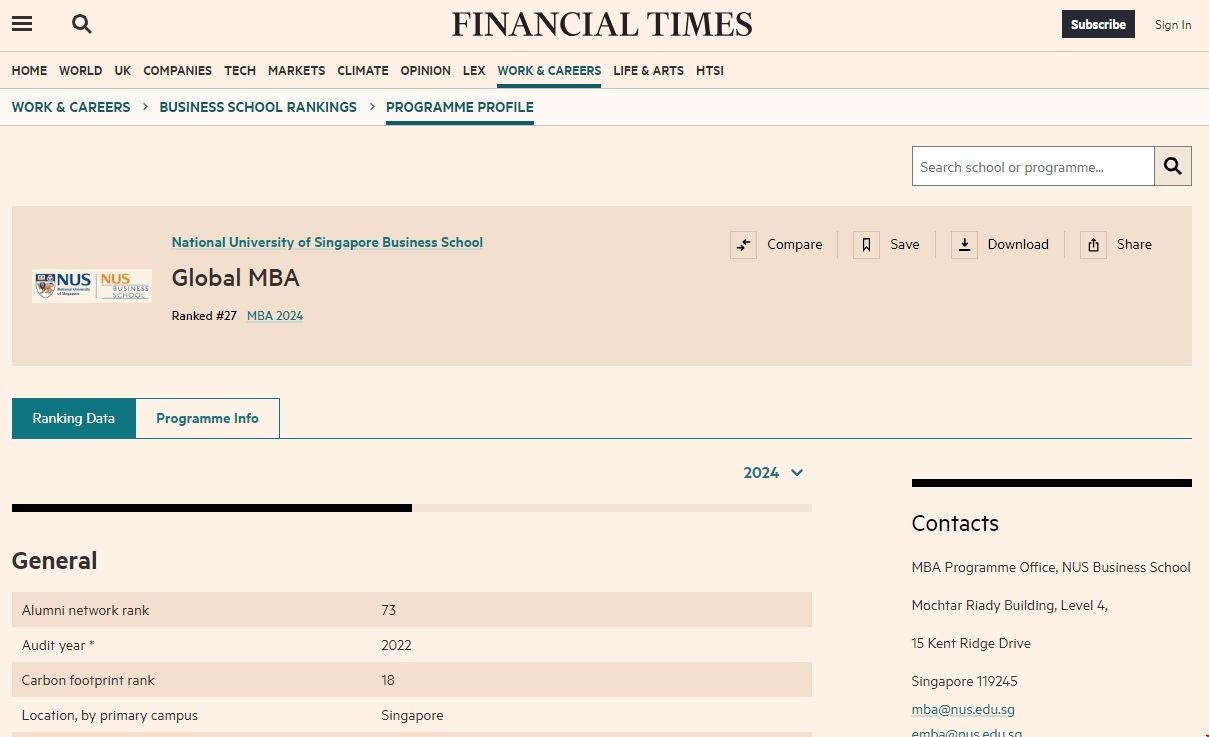Click the Sign In link

click(1172, 25)
